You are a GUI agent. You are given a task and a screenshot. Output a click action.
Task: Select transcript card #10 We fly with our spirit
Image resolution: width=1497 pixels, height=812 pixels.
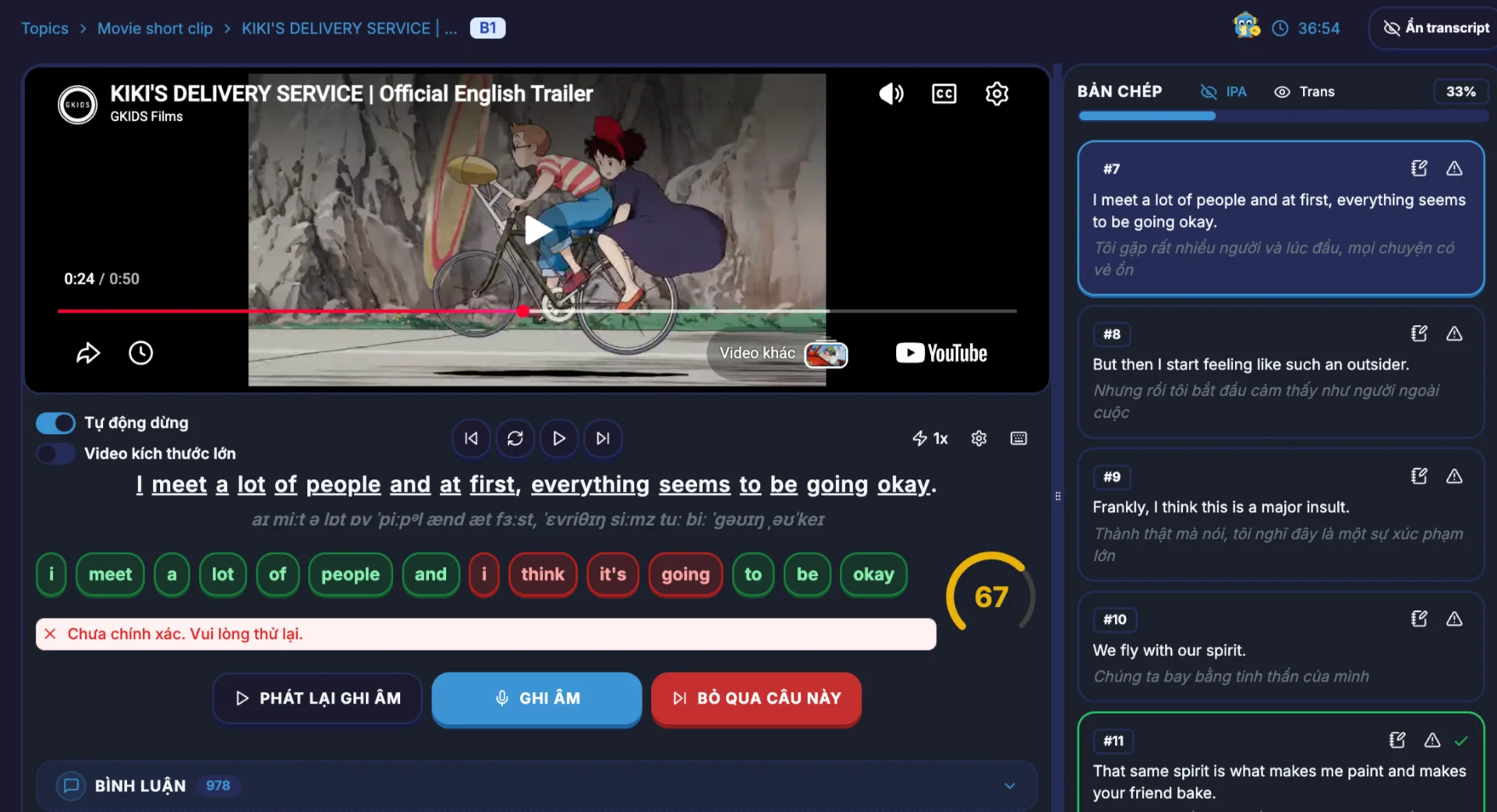coord(1281,647)
